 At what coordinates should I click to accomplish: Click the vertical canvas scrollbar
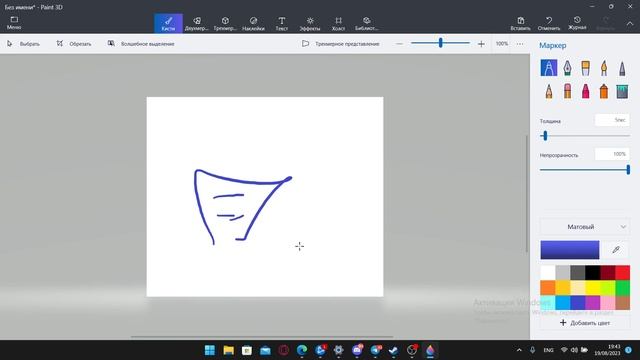click(x=527, y=194)
